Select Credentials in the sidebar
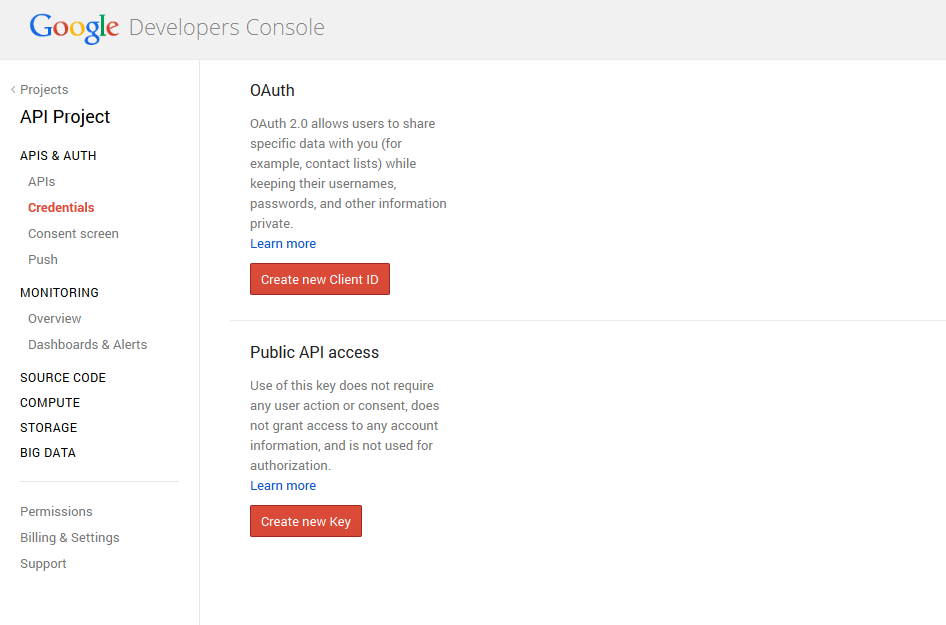This screenshot has height=625, width=946. coord(61,208)
